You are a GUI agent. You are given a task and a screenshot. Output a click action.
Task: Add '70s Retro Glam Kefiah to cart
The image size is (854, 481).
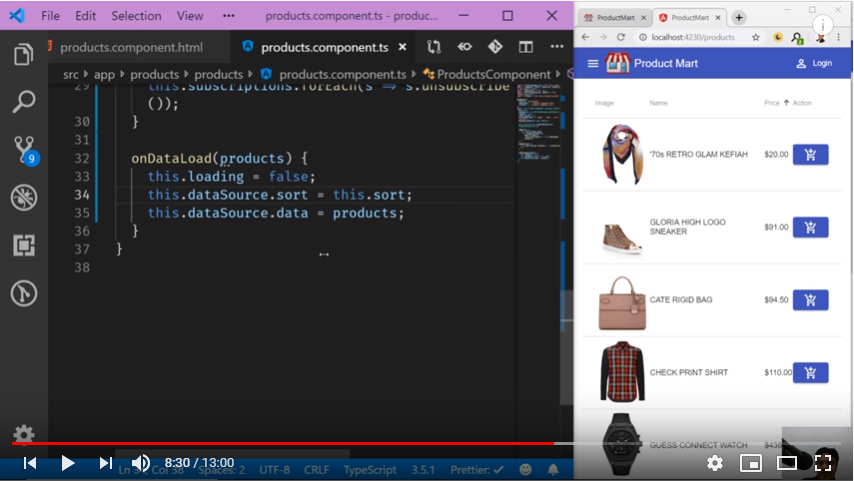click(x=810, y=155)
